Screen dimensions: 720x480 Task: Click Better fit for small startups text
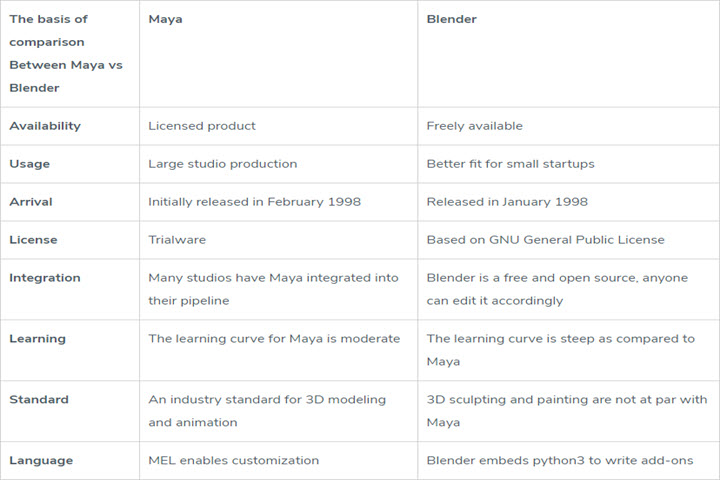[x=510, y=164]
